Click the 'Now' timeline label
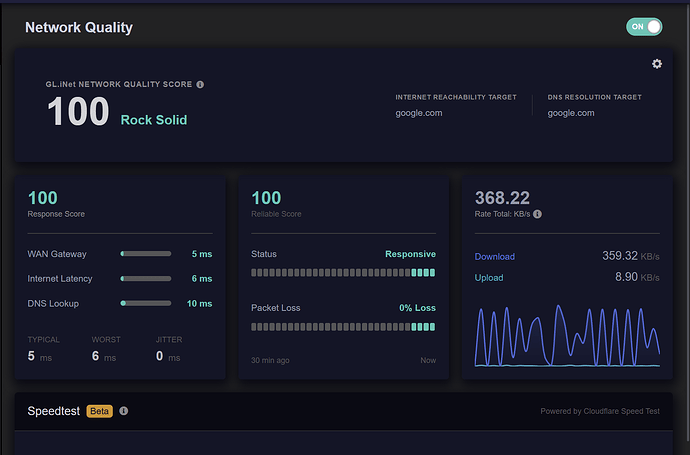690x455 pixels. [x=428, y=360]
